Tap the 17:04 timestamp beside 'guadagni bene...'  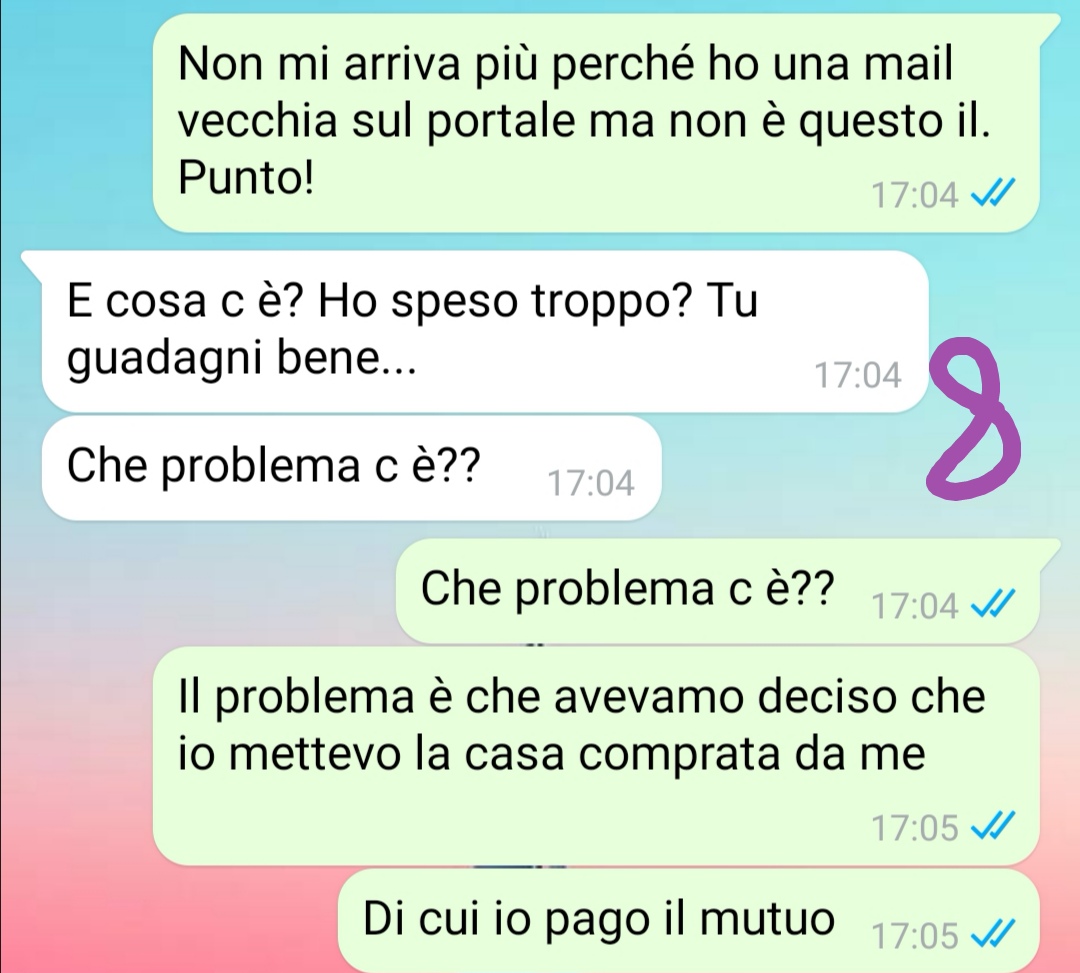click(x=858, y=376)
